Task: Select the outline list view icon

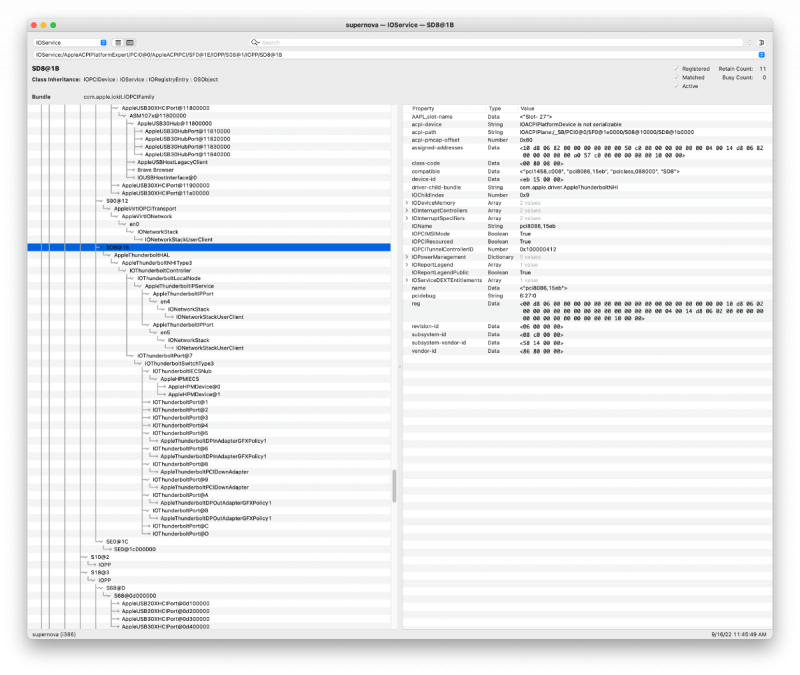Action: (x=118, y=42)
